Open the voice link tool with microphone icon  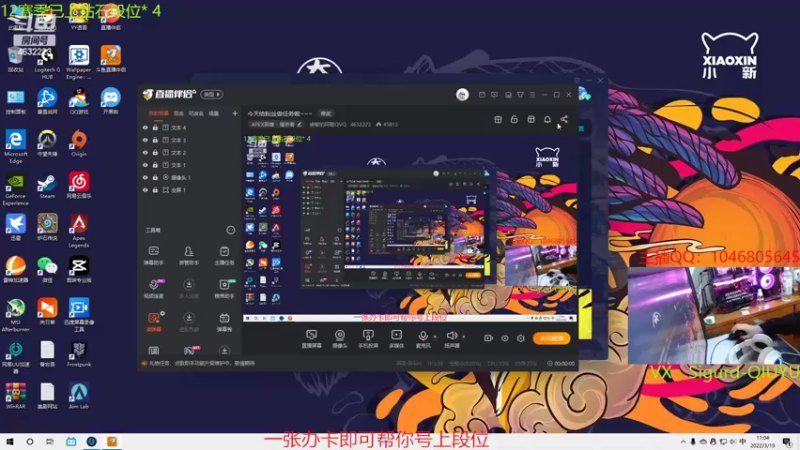click(154, 289)
